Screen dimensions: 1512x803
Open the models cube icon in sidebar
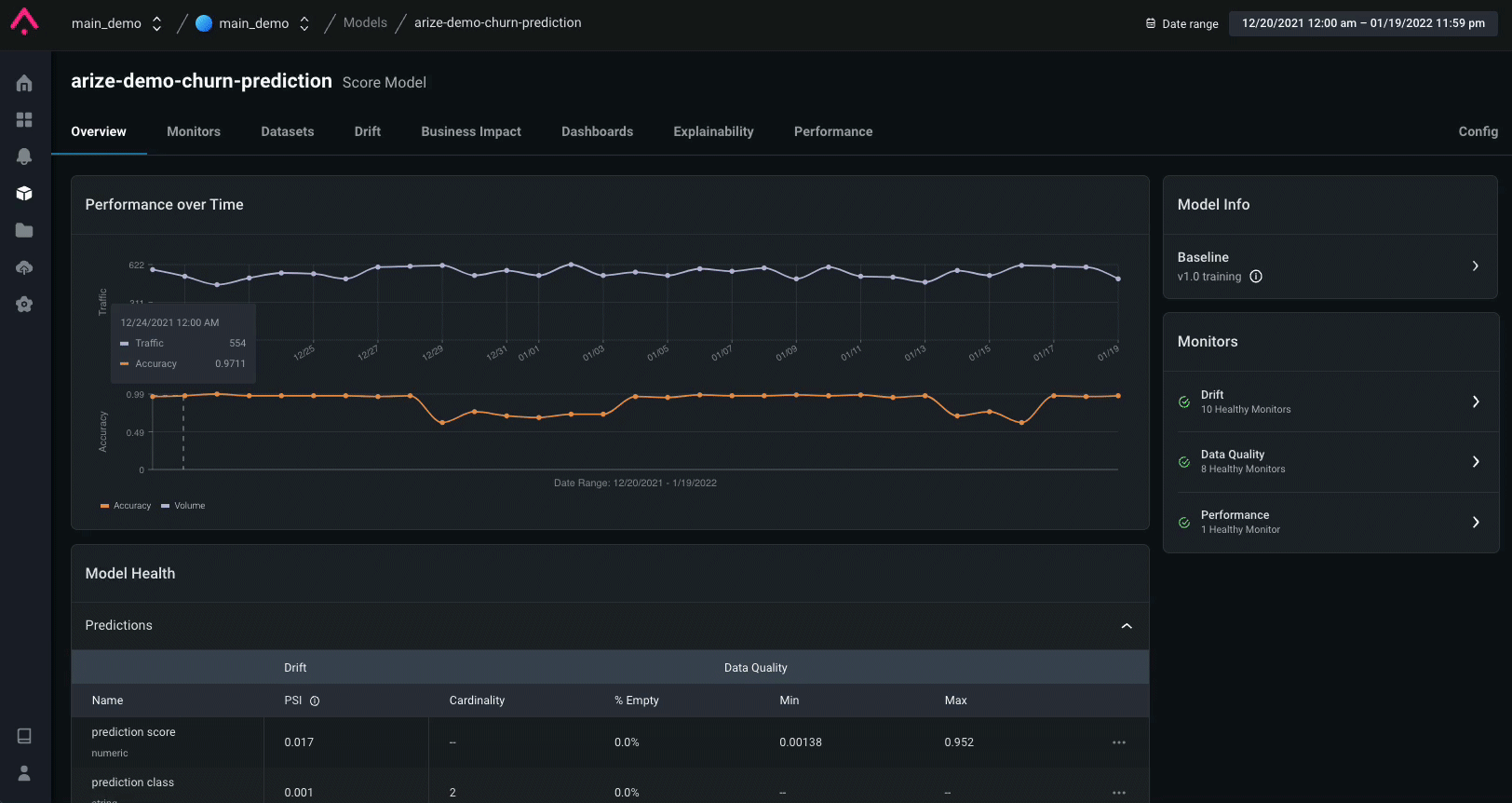pos(24,194)
